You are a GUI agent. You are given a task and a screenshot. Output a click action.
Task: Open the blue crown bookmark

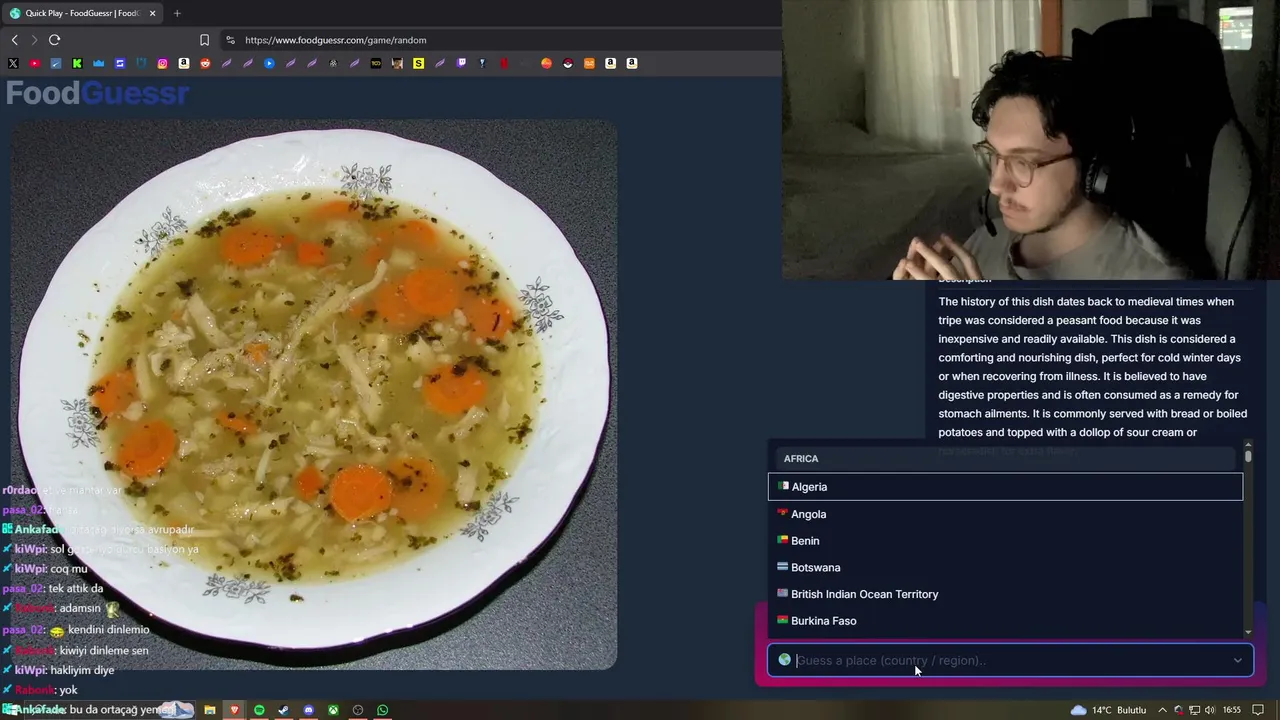[x=98, y=63]
